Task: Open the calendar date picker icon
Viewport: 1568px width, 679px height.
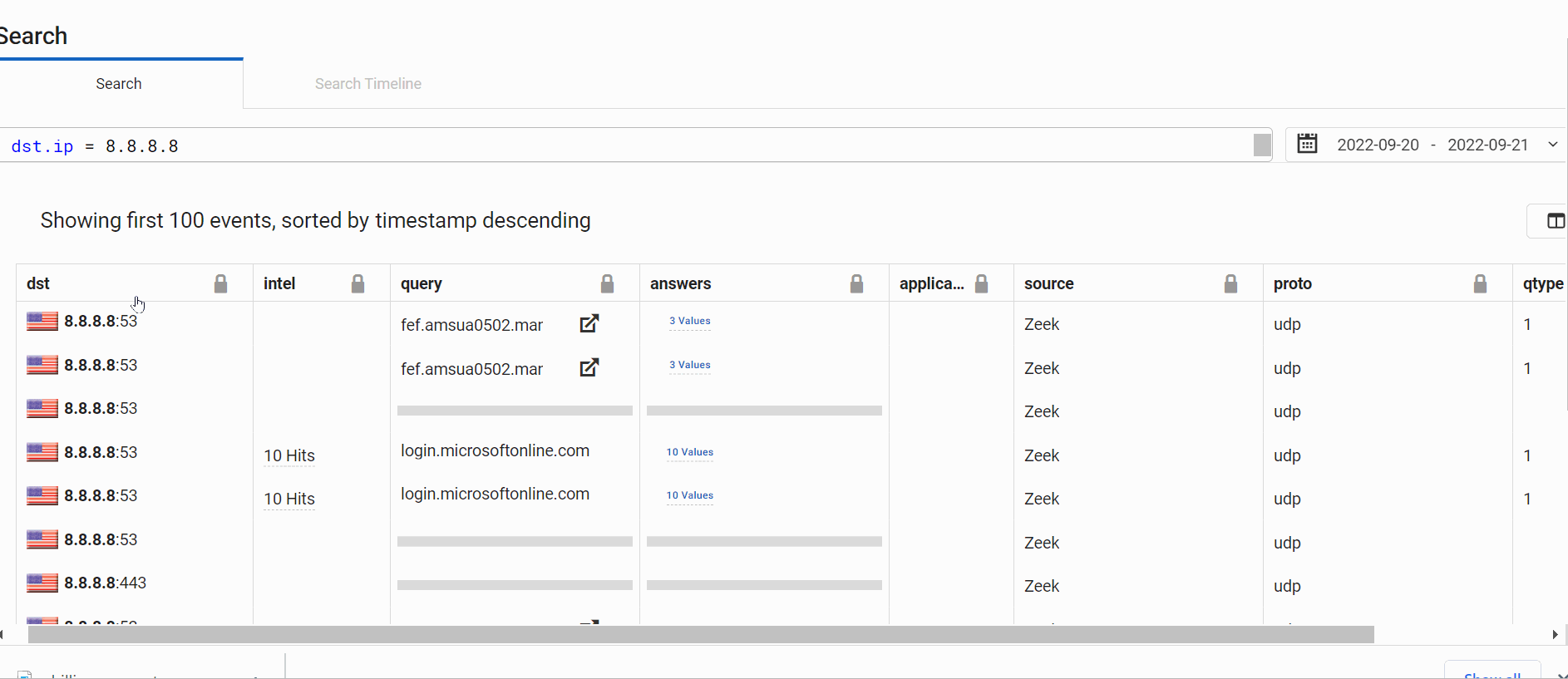Action: click(1307, 144)
